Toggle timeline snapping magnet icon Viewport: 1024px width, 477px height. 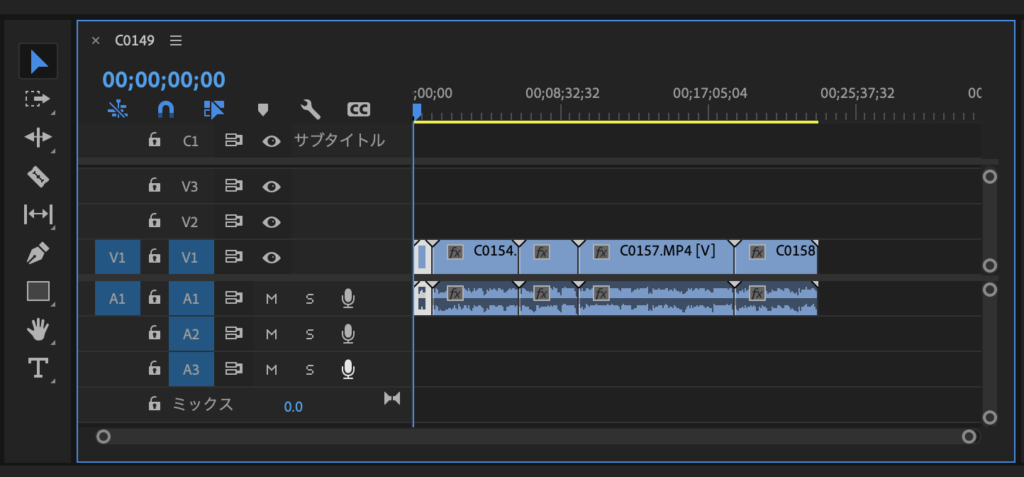166,109
